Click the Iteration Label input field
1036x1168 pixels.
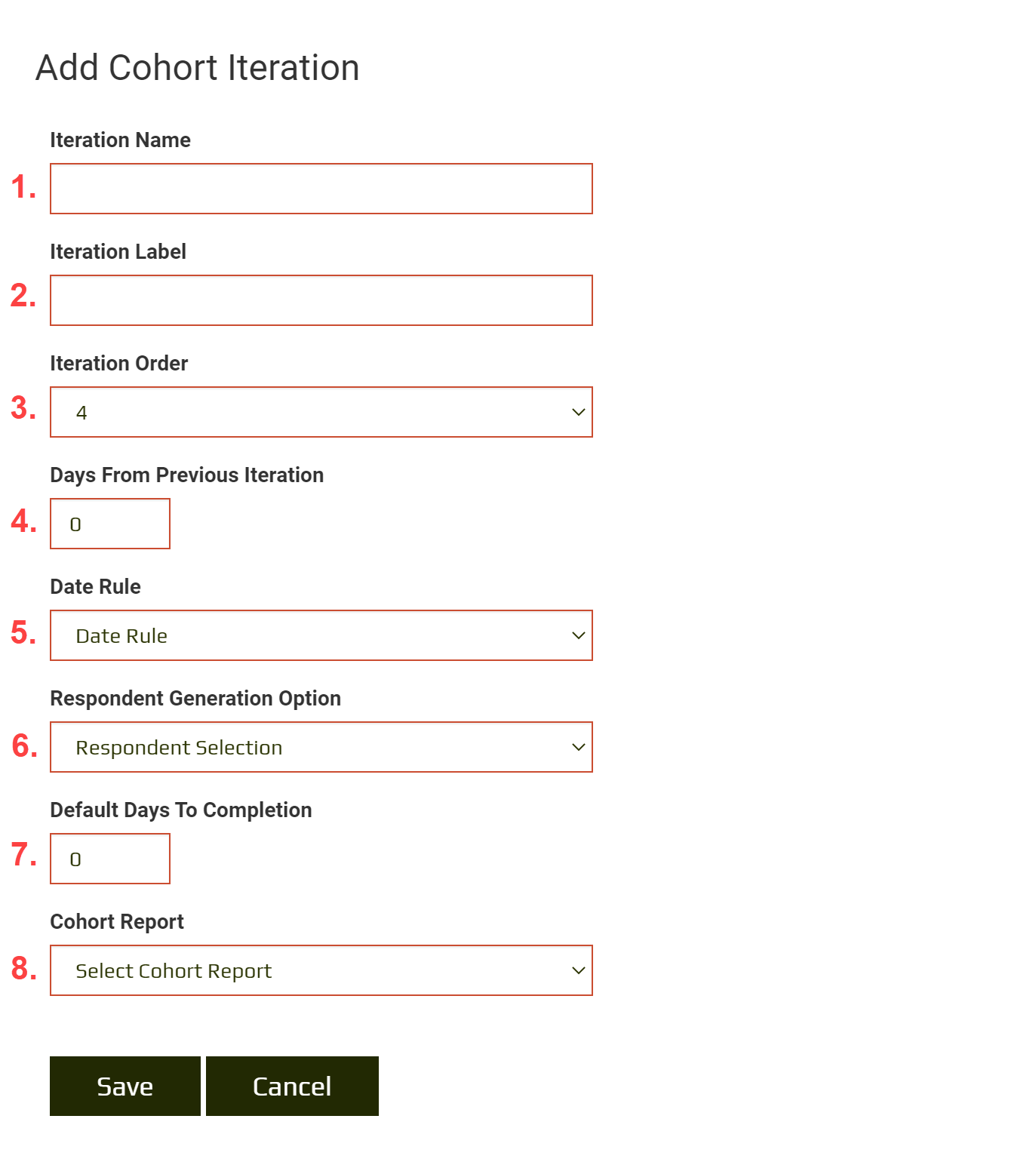[x=321, y=300]
